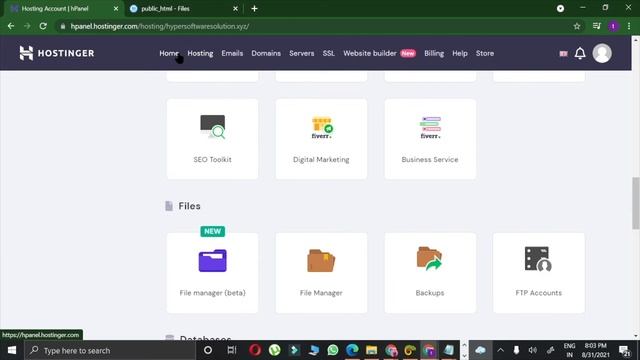640x360 pixels.
Task: Click the ENG IN language indicator
Action: pos(569,350)
